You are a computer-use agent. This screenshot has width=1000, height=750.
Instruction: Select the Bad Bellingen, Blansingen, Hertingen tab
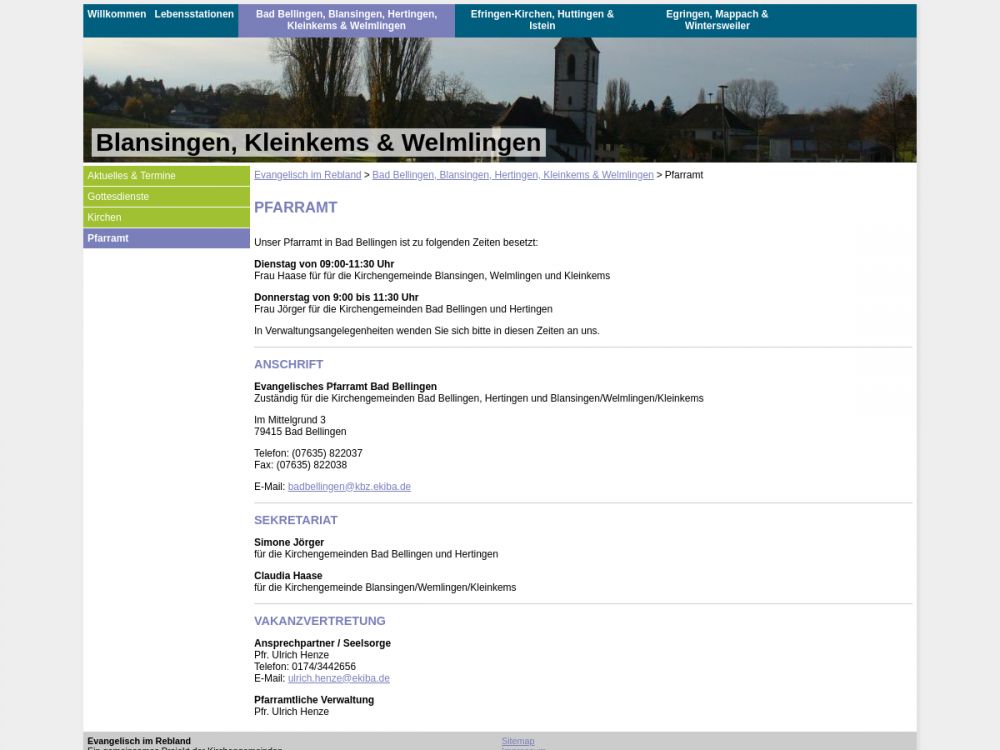(x=346, y=20)
